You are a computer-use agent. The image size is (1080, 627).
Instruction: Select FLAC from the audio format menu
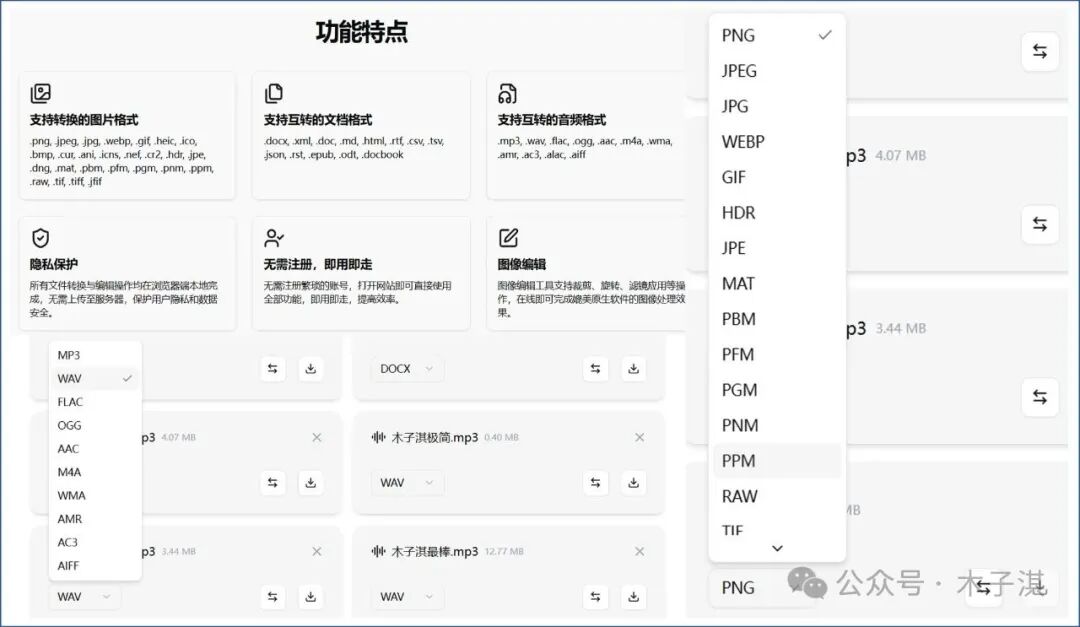tap(69, 401)
